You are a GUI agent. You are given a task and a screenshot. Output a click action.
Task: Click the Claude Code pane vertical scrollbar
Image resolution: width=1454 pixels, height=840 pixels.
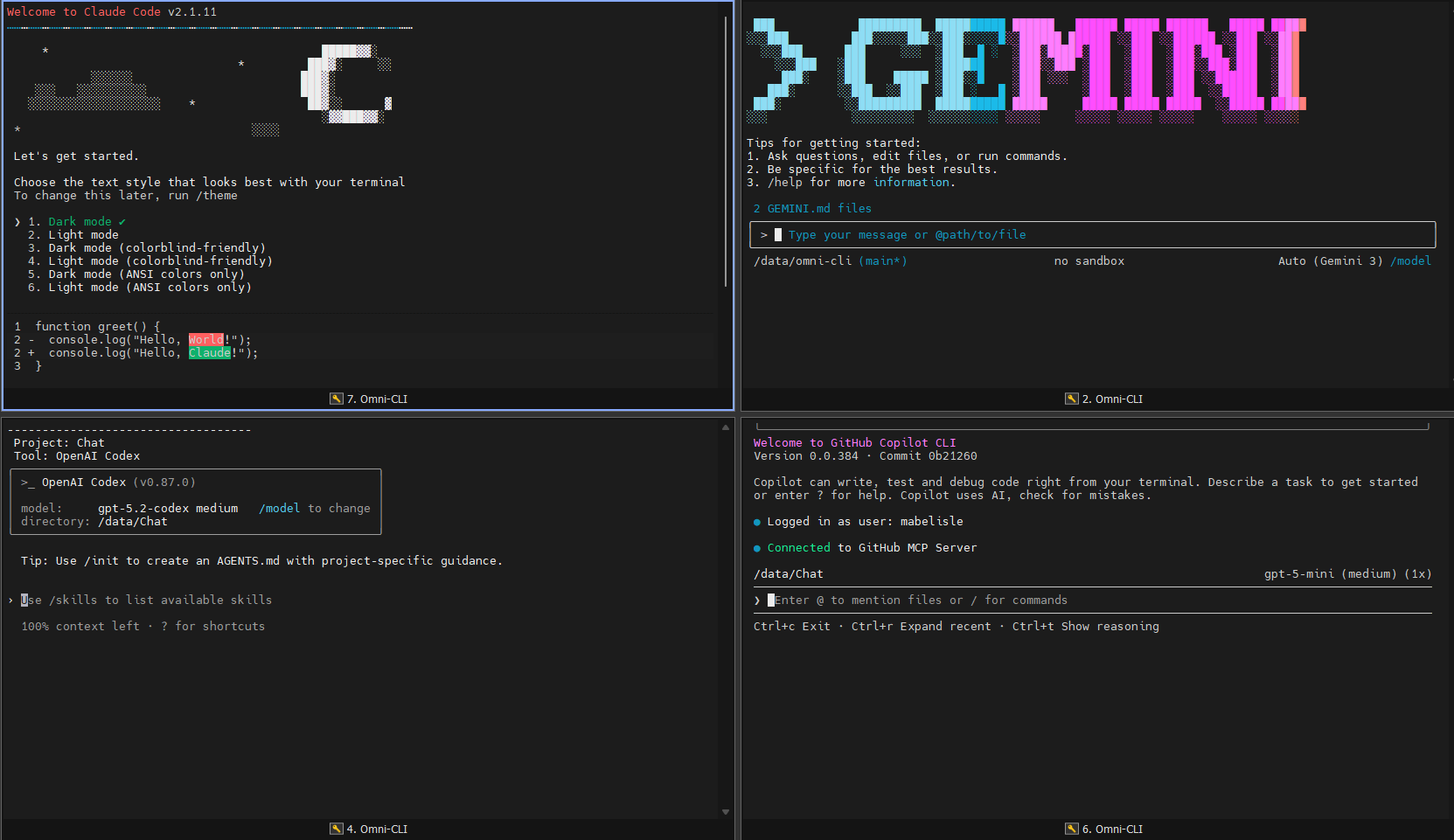coord(726,150)
